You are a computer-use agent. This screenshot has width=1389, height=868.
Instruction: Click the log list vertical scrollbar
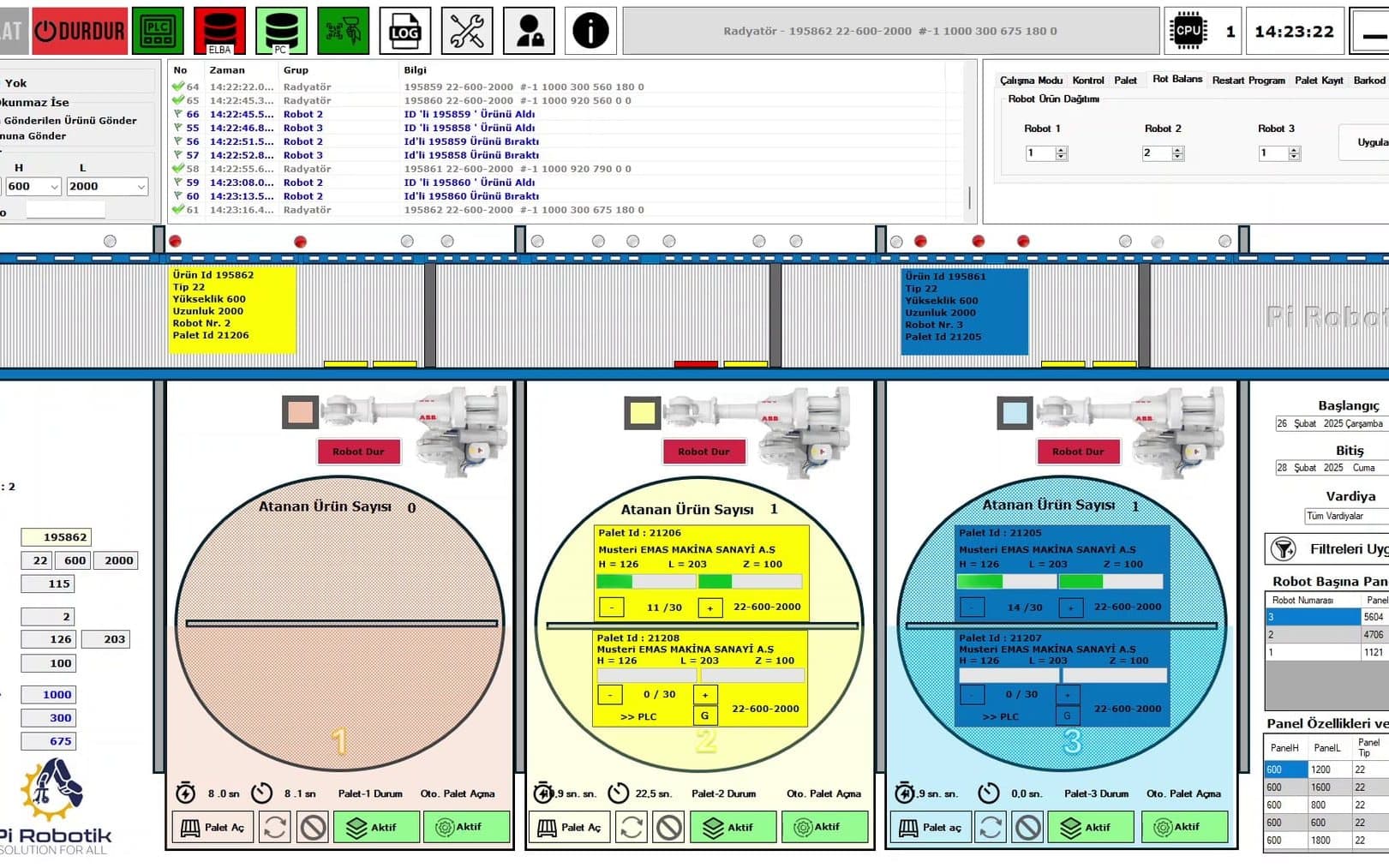pos(969,197)
